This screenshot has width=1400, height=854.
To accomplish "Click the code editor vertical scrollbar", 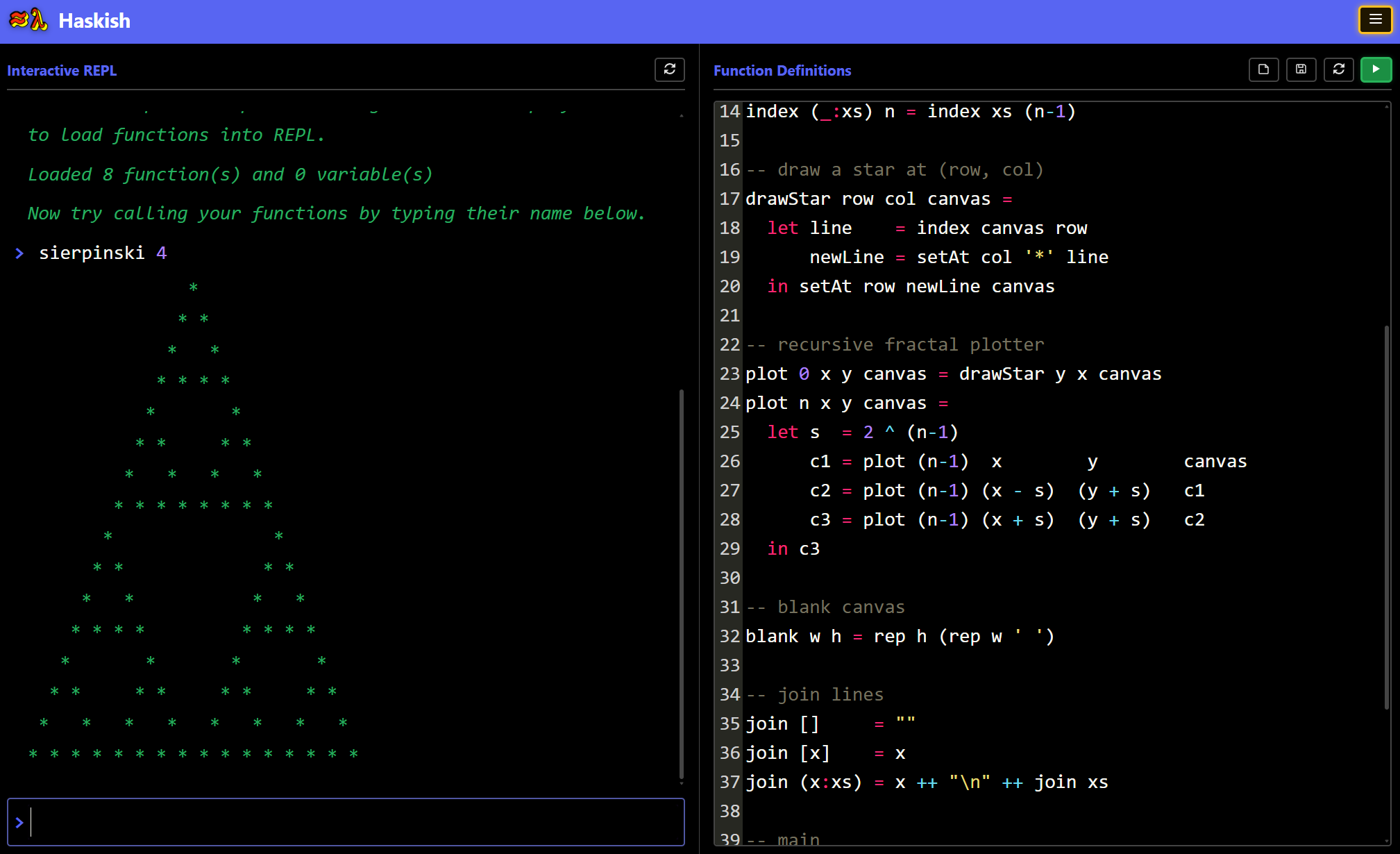I will coord(1386,517).
